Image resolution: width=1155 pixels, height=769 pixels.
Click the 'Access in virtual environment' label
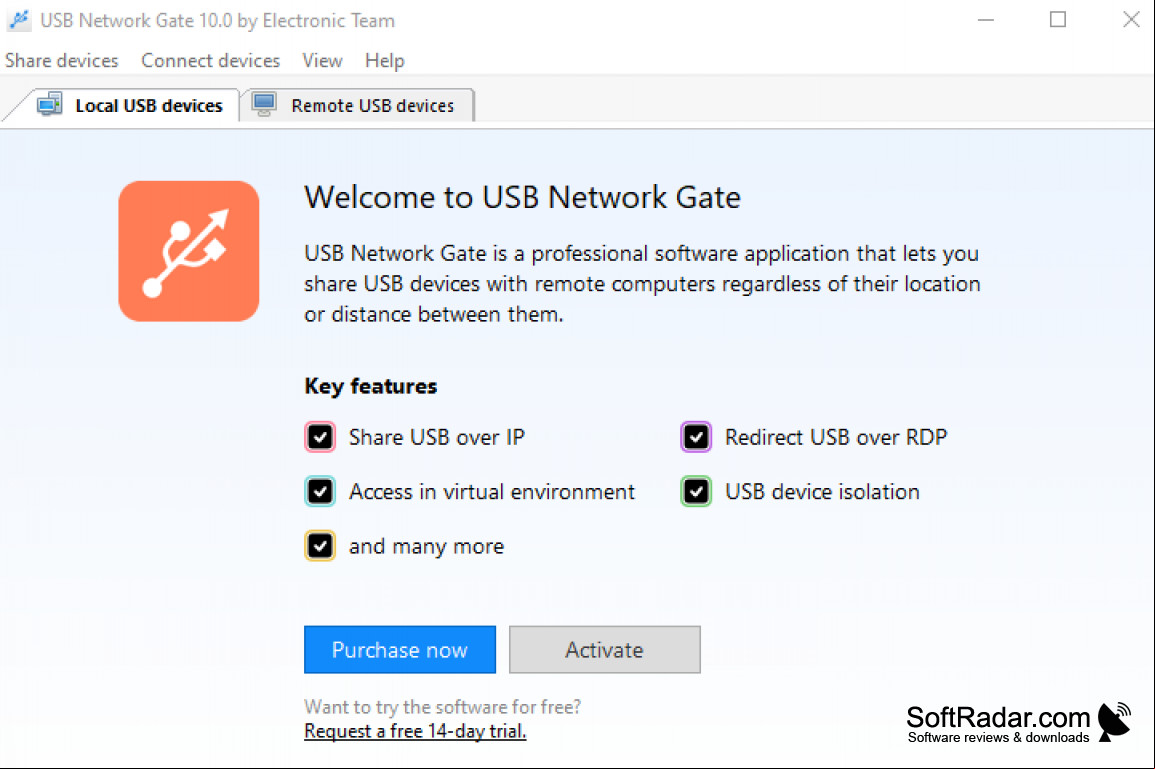pyautogui.click(x=492, y=491)
